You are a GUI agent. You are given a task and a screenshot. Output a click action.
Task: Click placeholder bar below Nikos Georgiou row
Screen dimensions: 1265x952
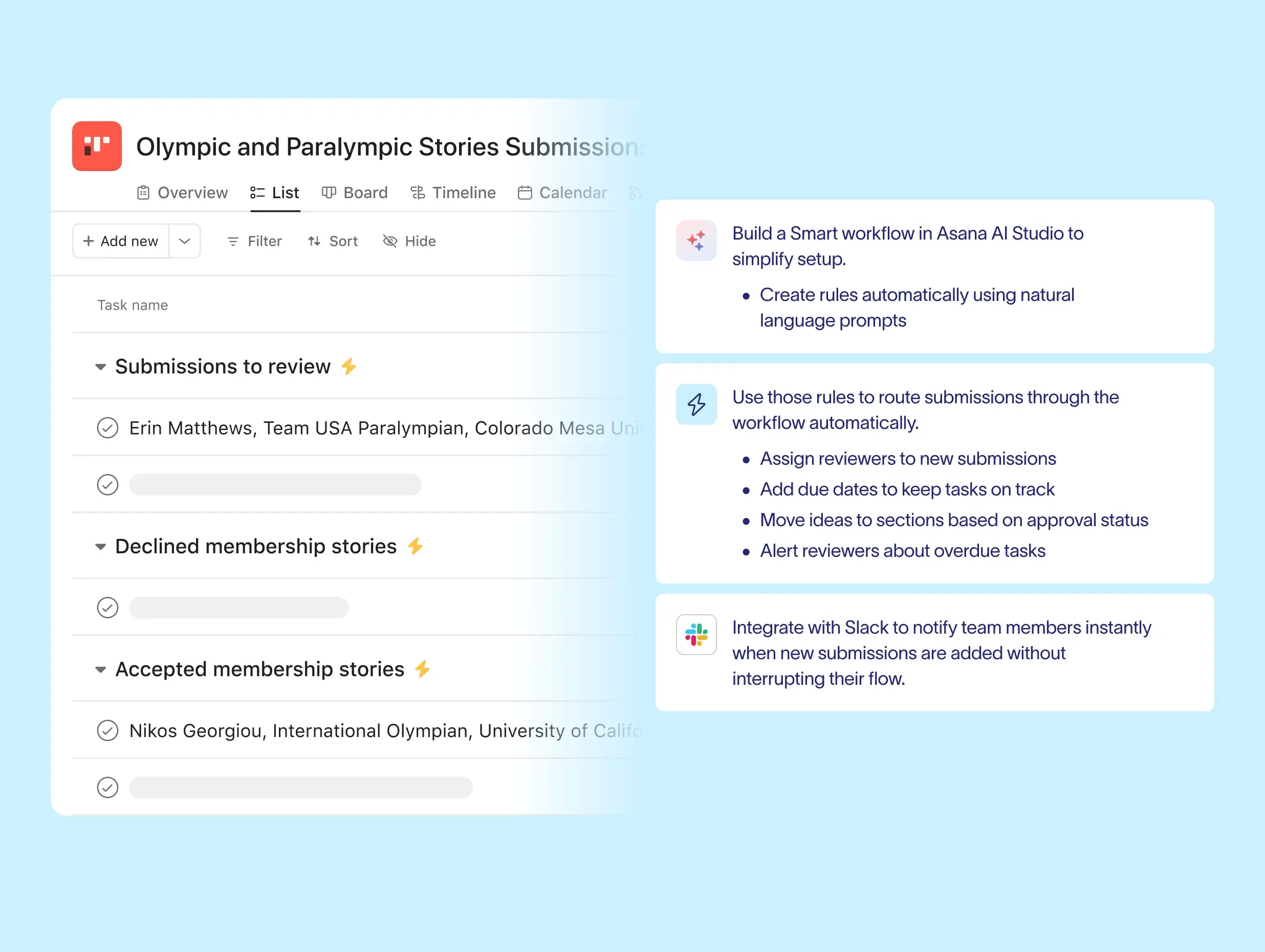pyautogui.click(x=301, y=788)
